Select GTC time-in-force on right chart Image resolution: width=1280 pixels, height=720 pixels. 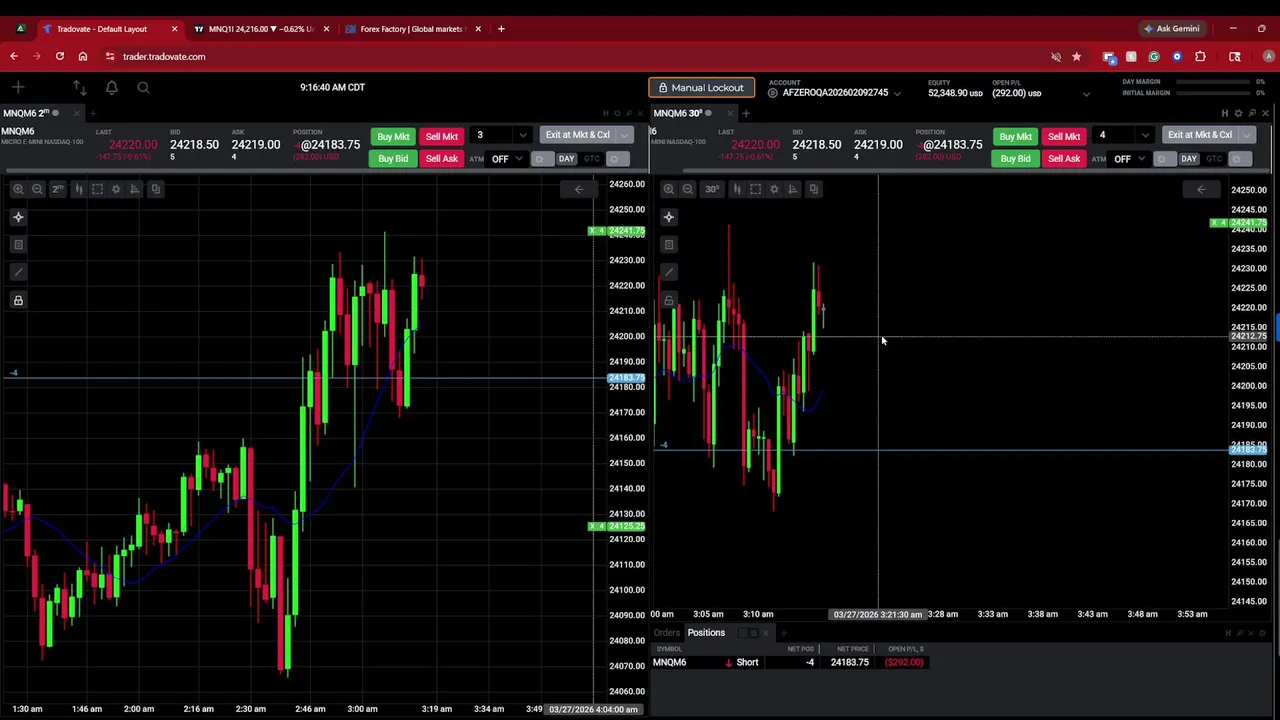1214,159
